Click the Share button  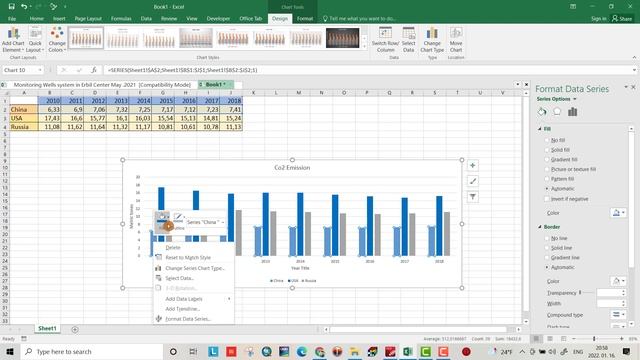point(622,19)
